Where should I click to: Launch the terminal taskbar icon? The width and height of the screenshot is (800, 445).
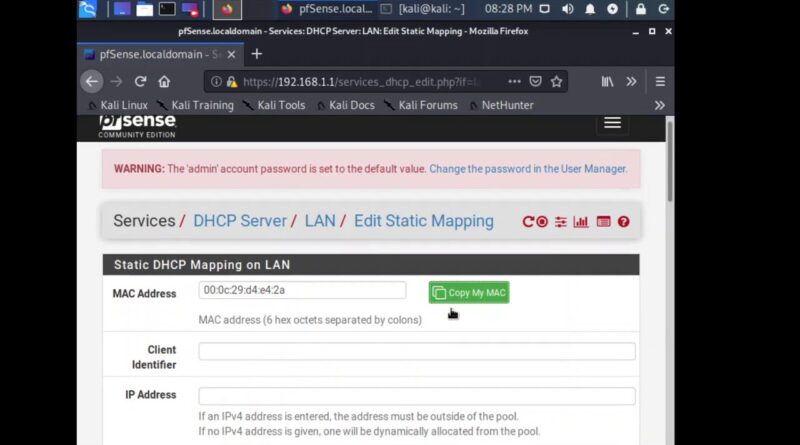(x=167, y=9)
